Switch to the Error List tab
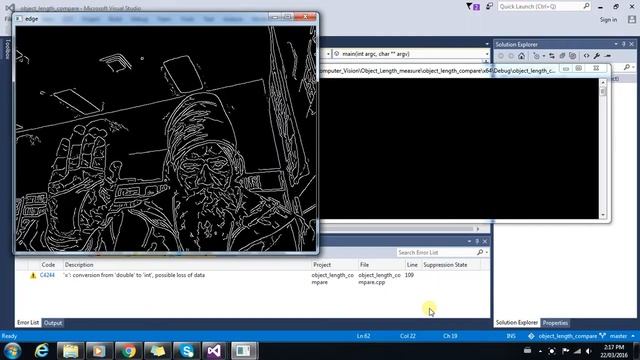The height and width of the screenshot is (360, 640). click(28, 323)
